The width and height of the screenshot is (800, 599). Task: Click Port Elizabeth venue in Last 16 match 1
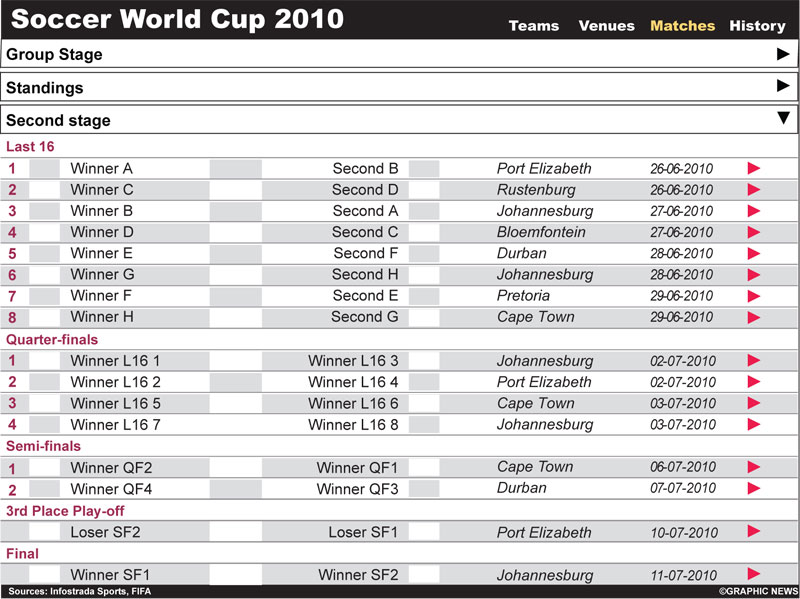click(544, 169)
